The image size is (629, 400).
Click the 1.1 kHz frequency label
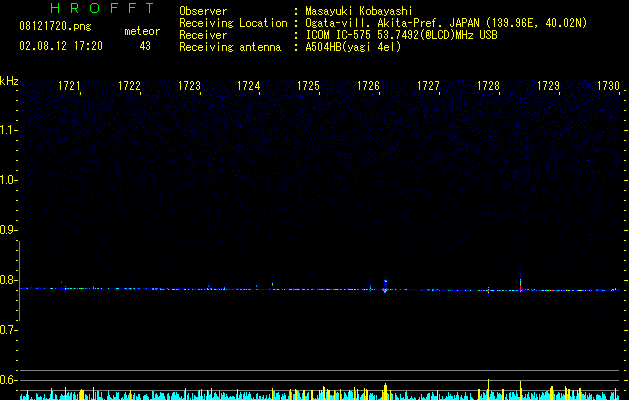coord(8,130)
